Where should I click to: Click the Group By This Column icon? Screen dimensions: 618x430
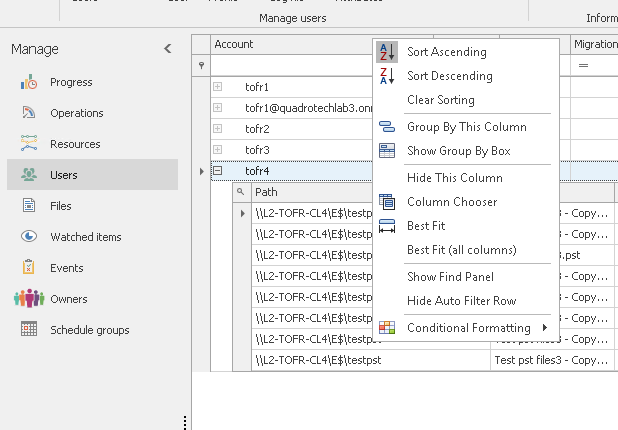[387, 127]
